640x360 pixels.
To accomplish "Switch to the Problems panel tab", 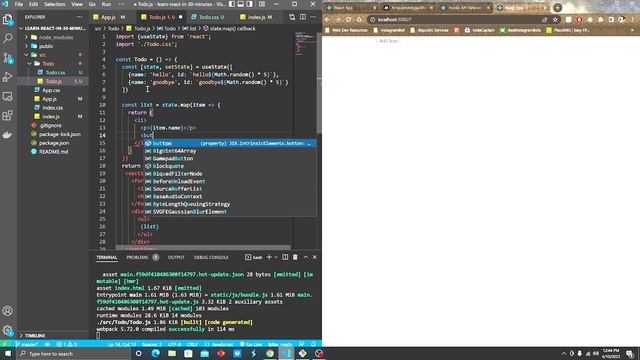I will coord(142,257).
